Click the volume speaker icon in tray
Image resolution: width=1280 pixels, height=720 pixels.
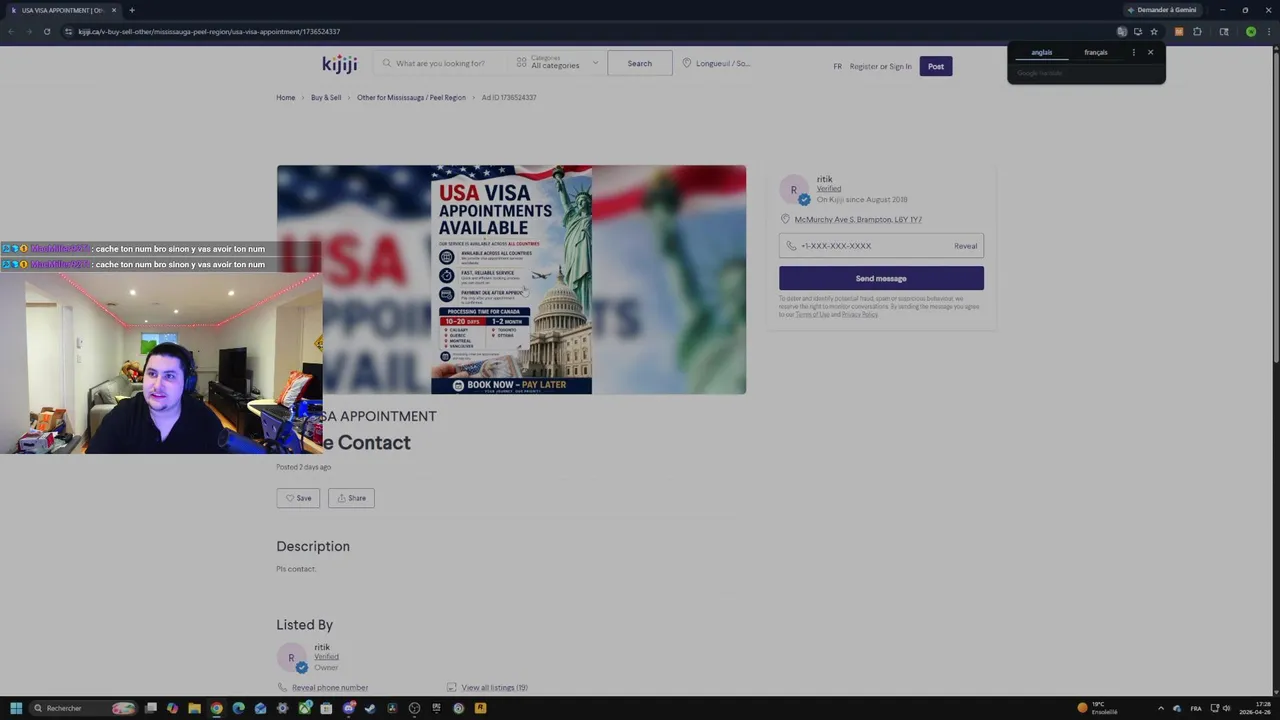point(1228,708)
